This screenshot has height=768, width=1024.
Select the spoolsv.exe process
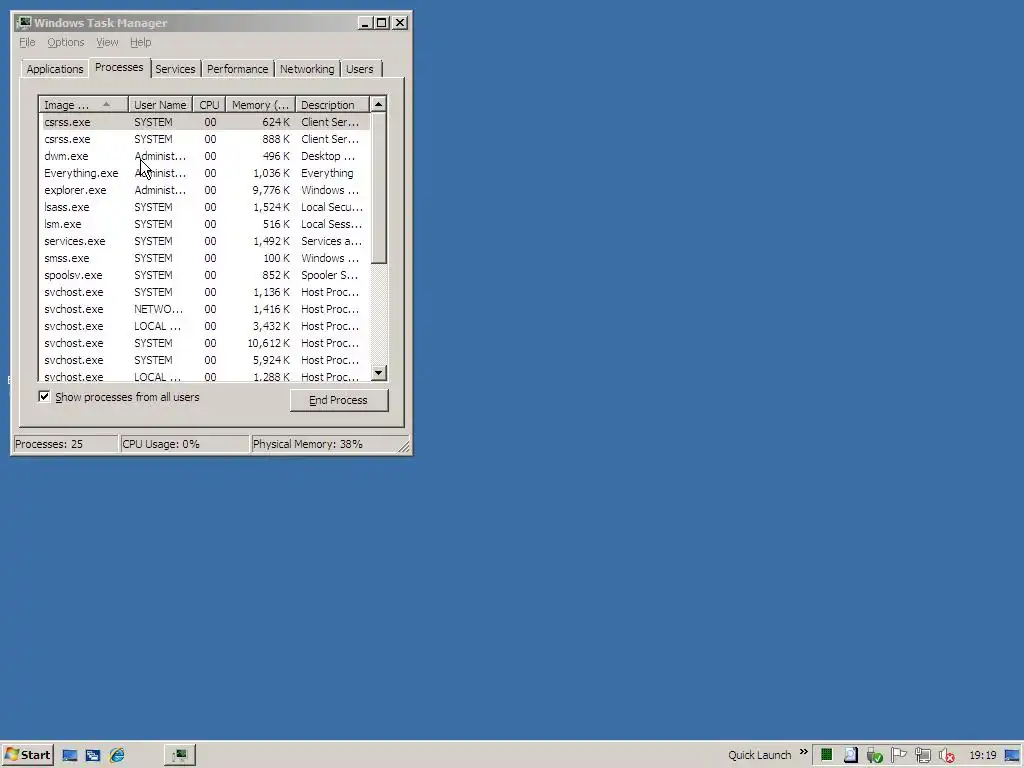point(204,275)
